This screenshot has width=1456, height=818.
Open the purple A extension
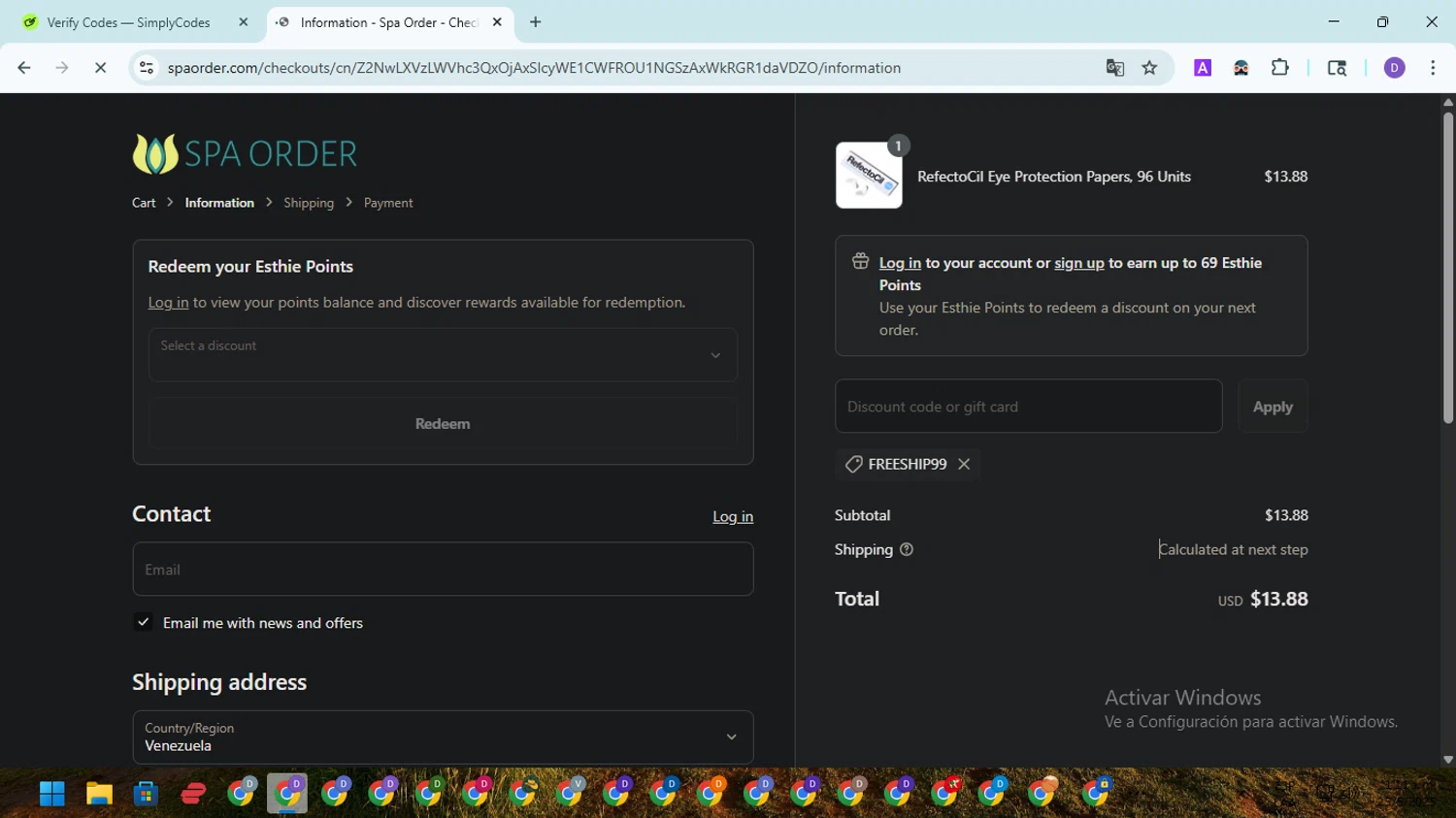coord(1203,68)
